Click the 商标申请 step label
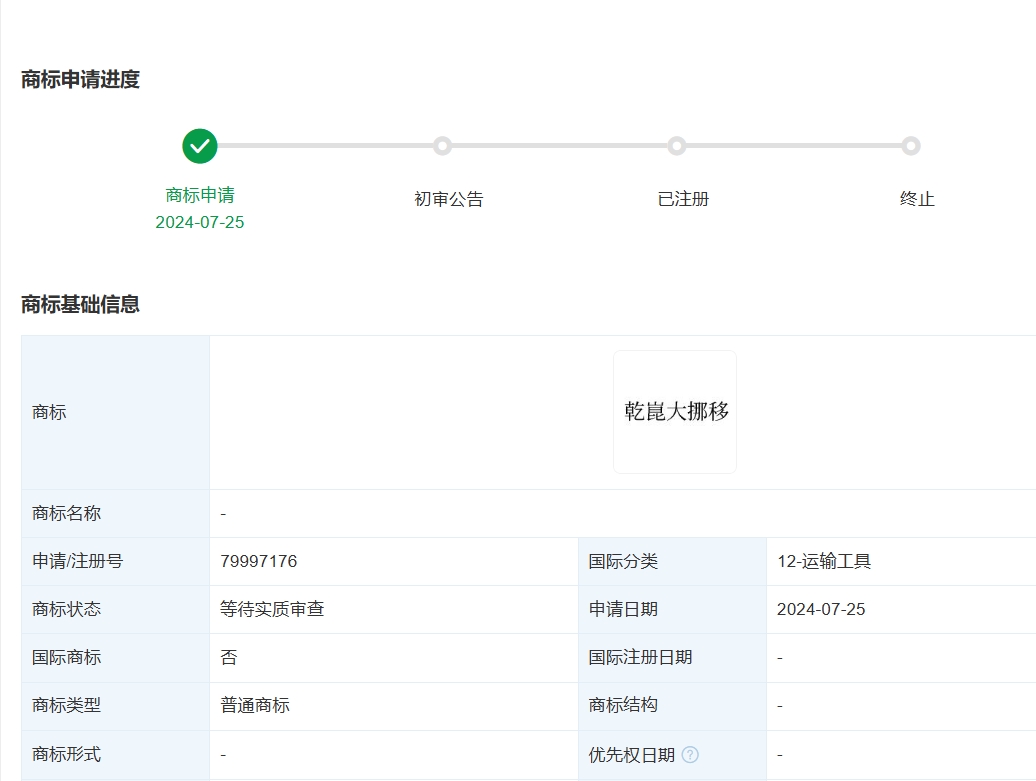This screenshot has width=1036, height=781. pyautogui.click(x=199, y=198)
